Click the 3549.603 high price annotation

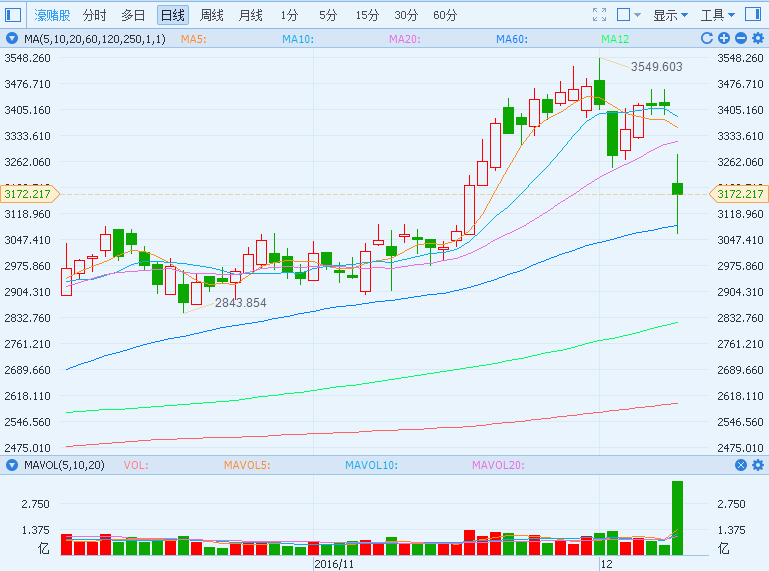point(656,67)
